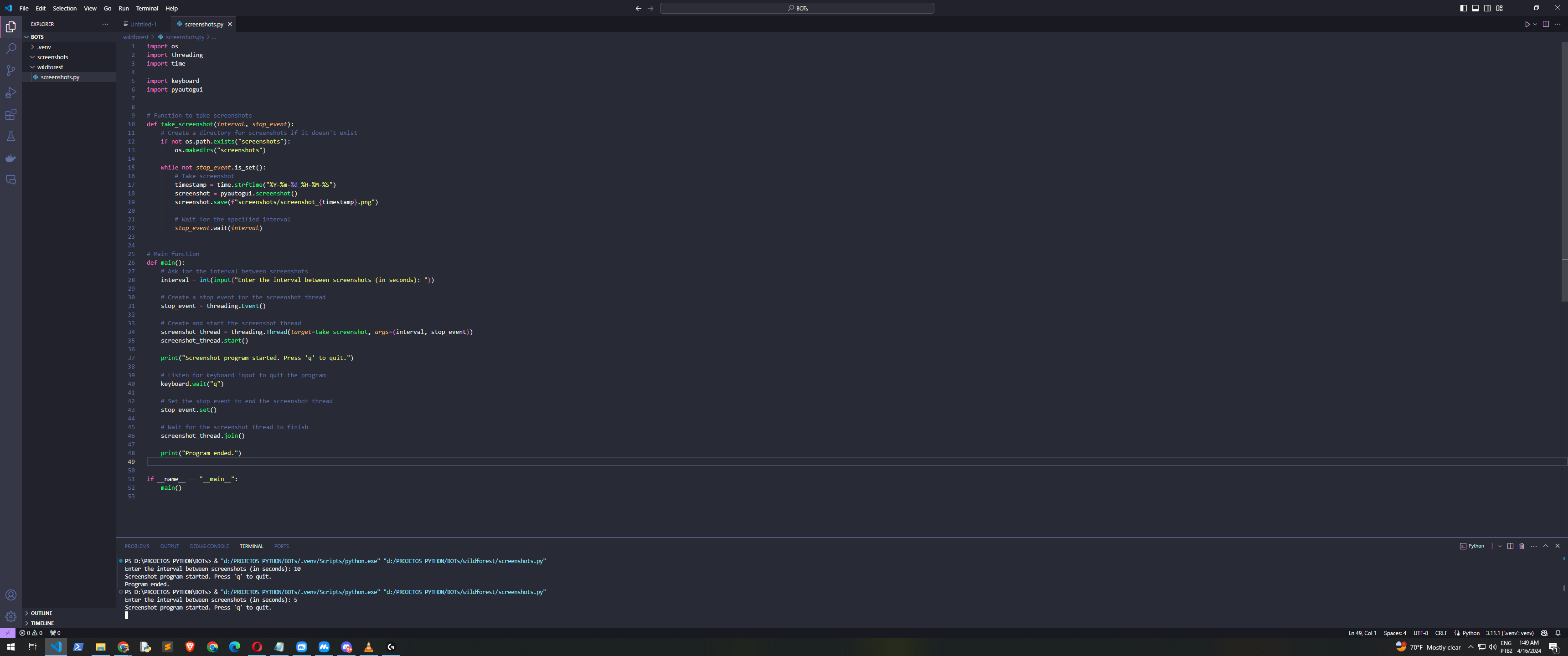Open Run and Debug view
Screen dimensions: 1568x656
pyautogui.click(x=10, y=92)
